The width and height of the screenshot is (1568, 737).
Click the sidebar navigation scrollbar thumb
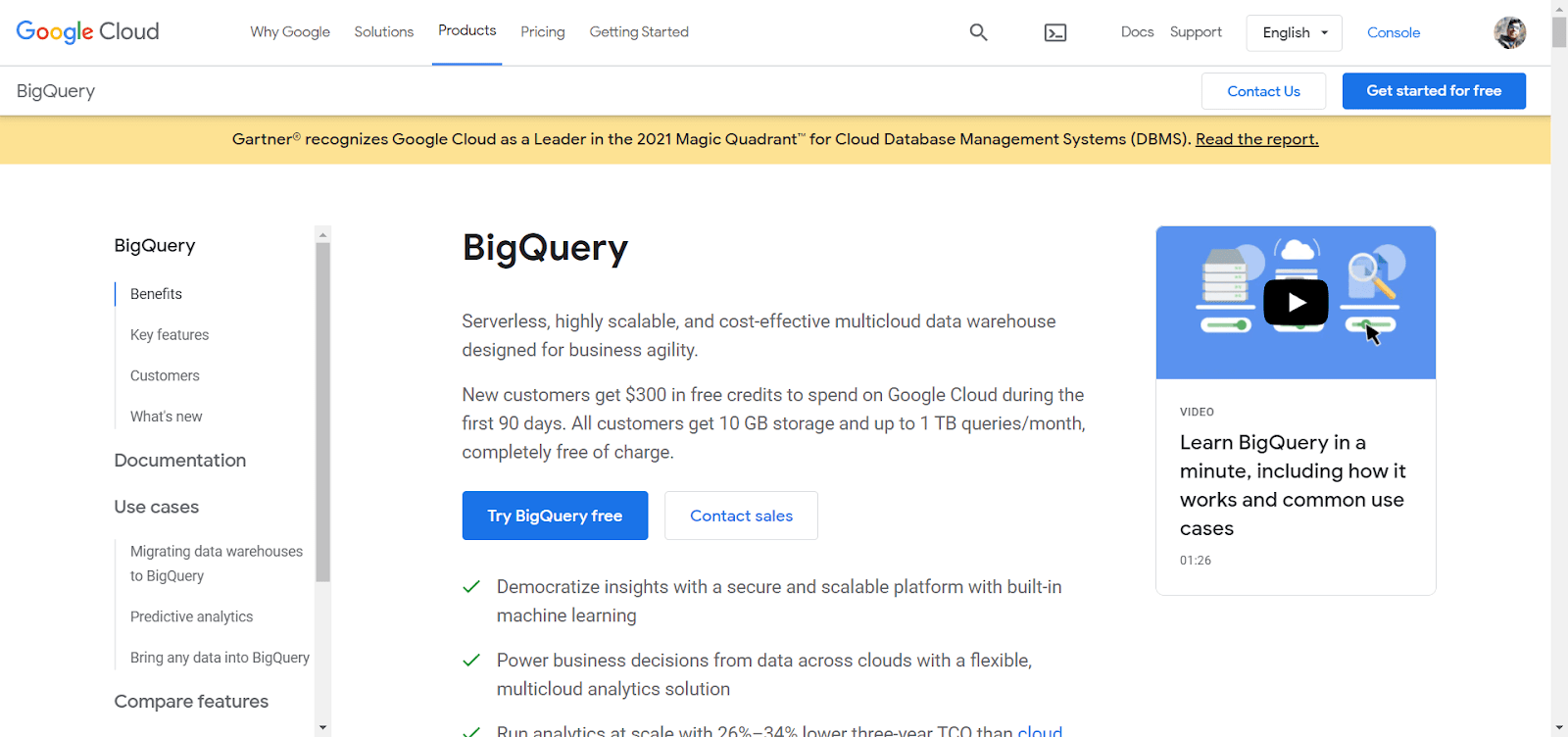(323, 412)
